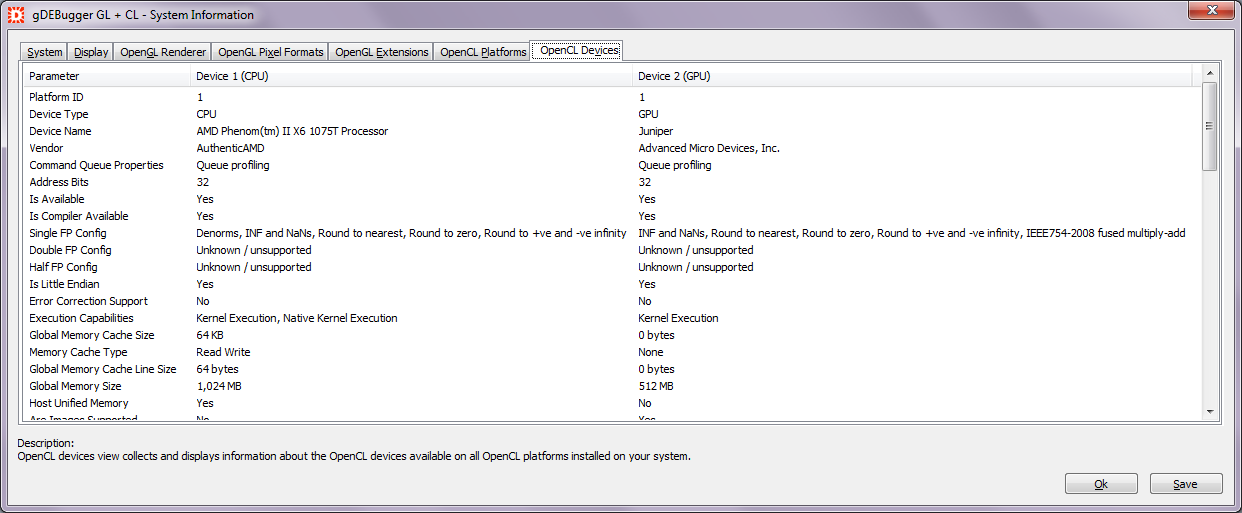This screenshot has height=513, width=1242.
Task: Go to OpenGL Pixel Formats tab
Action: coord(270,52)
